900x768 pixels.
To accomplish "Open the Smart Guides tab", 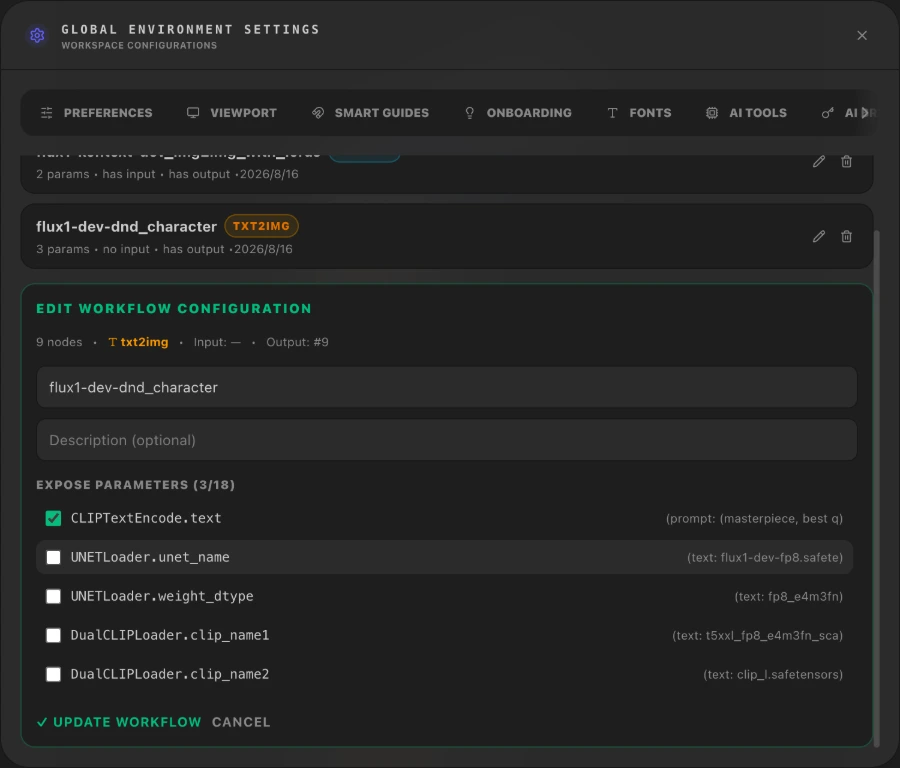I will [370, 113].
